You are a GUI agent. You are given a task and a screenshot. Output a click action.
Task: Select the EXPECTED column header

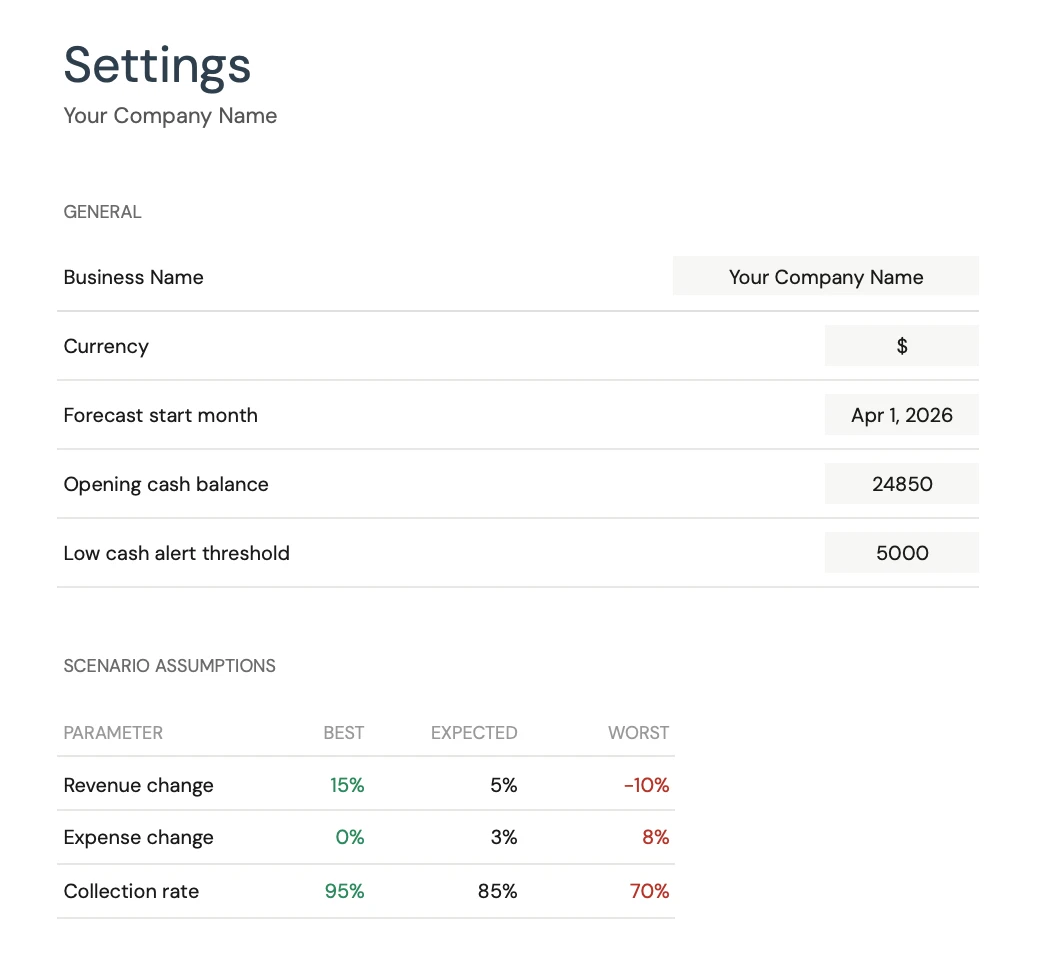click(474, 733)
